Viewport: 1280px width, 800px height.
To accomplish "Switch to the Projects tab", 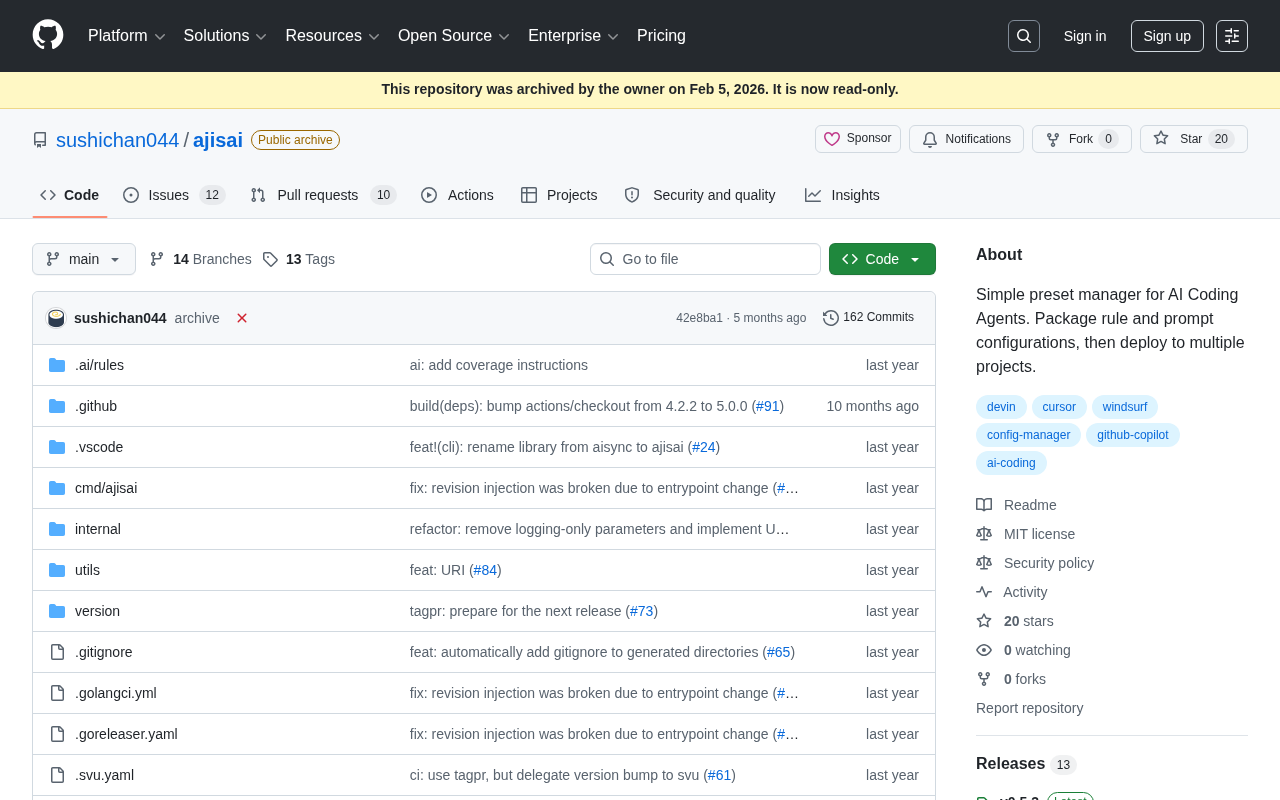I will coord(559,195).
